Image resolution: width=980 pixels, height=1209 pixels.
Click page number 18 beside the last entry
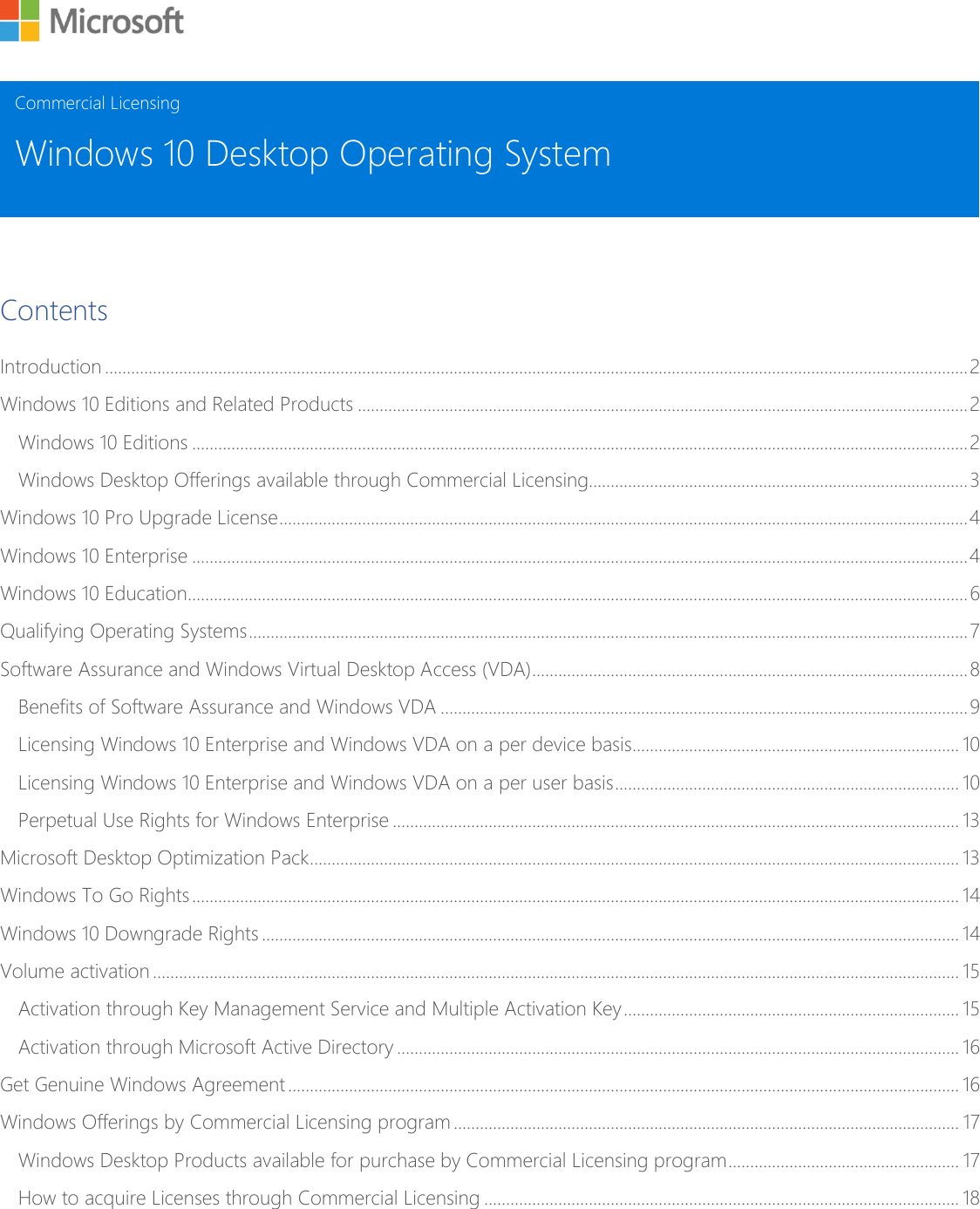971,1198
